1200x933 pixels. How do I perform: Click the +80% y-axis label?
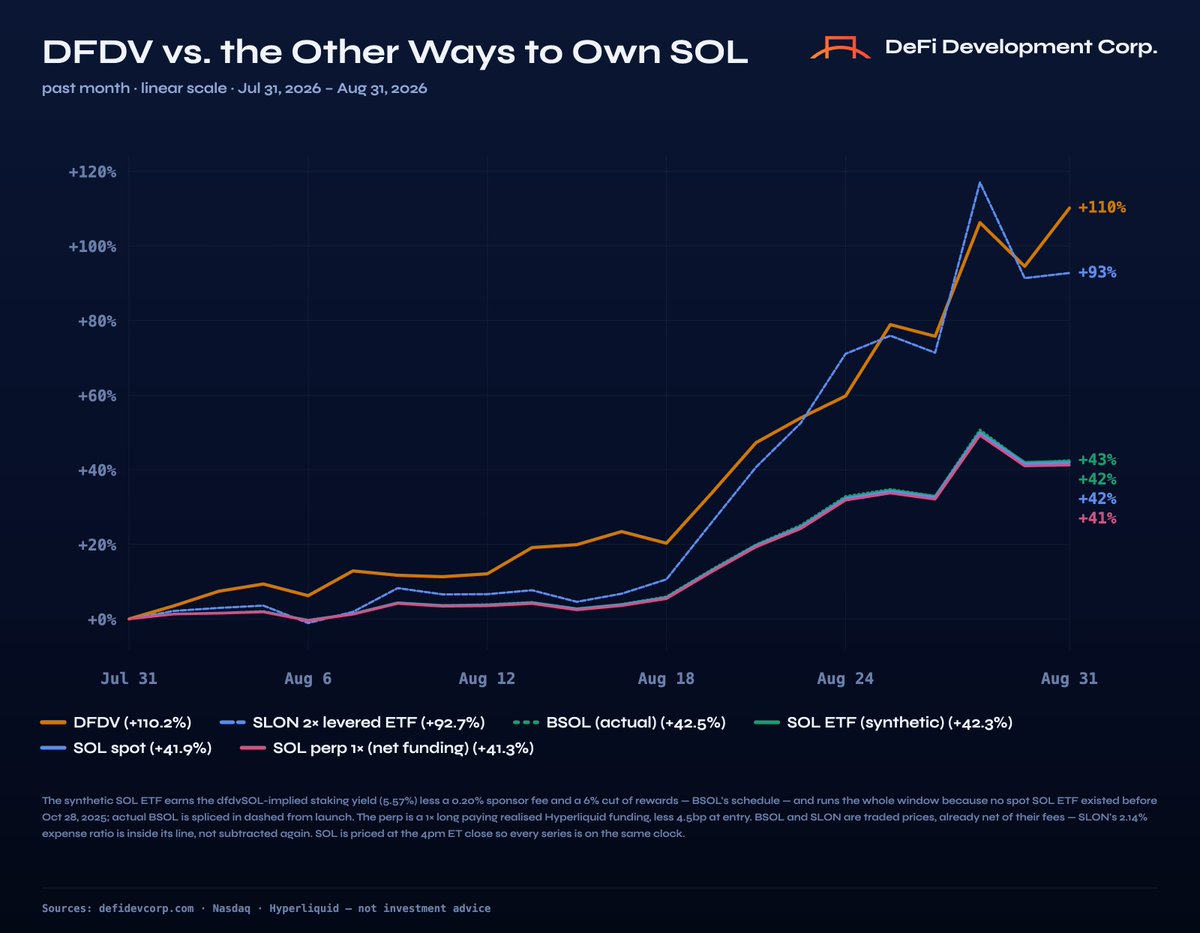click(96, 321)
